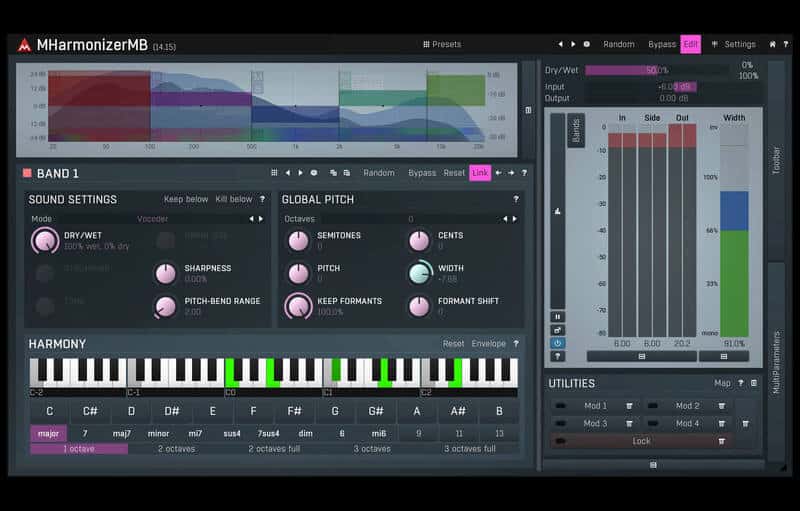This screenshot has width=800, height=511.
Task: Open Global Pitch help icon
Action: pyautogui.click(x=516, y=199)
